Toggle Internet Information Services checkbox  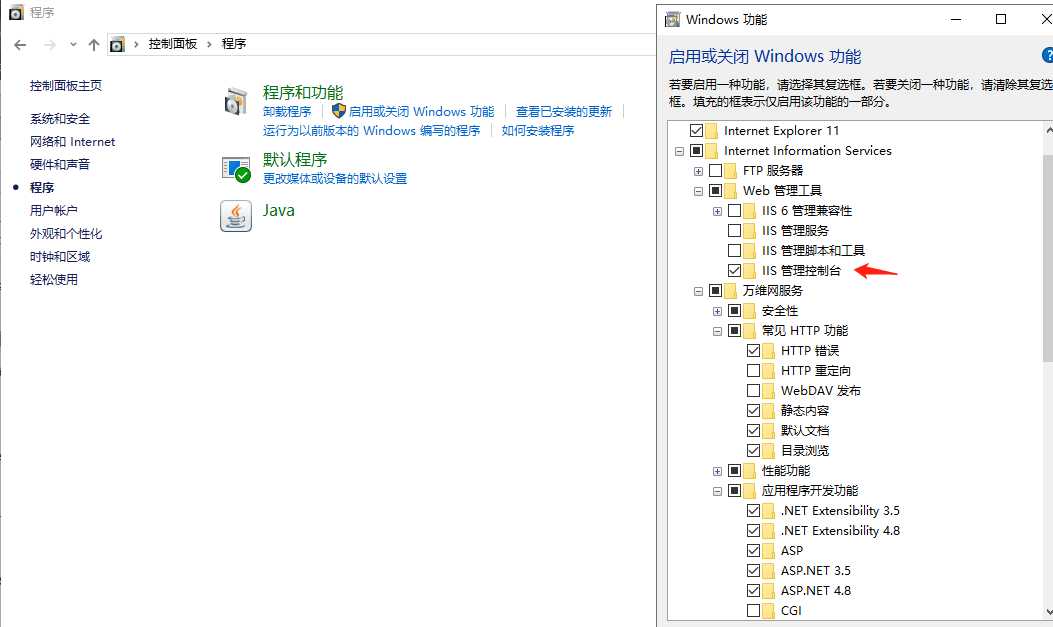[696, 150]
